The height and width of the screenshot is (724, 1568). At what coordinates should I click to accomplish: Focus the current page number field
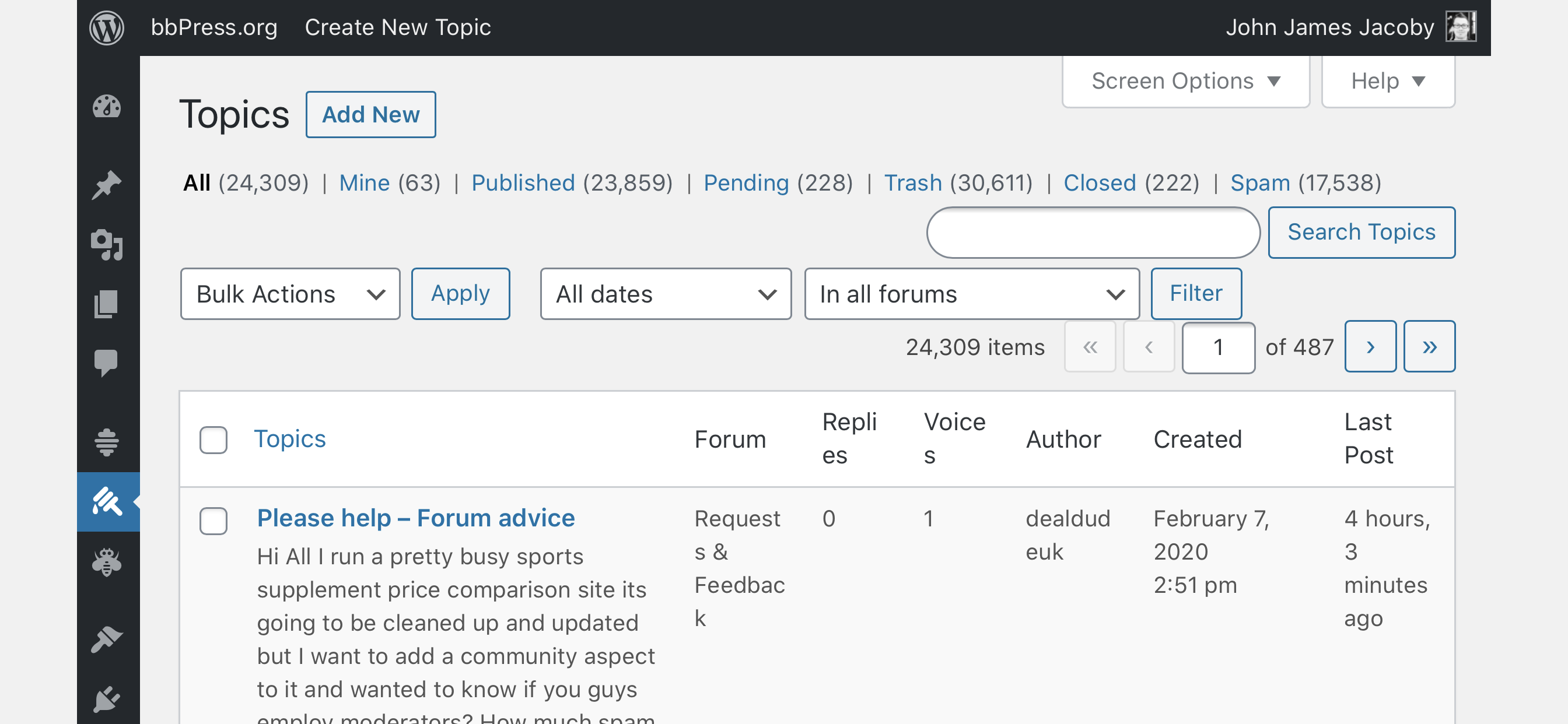click(1219, 347)
